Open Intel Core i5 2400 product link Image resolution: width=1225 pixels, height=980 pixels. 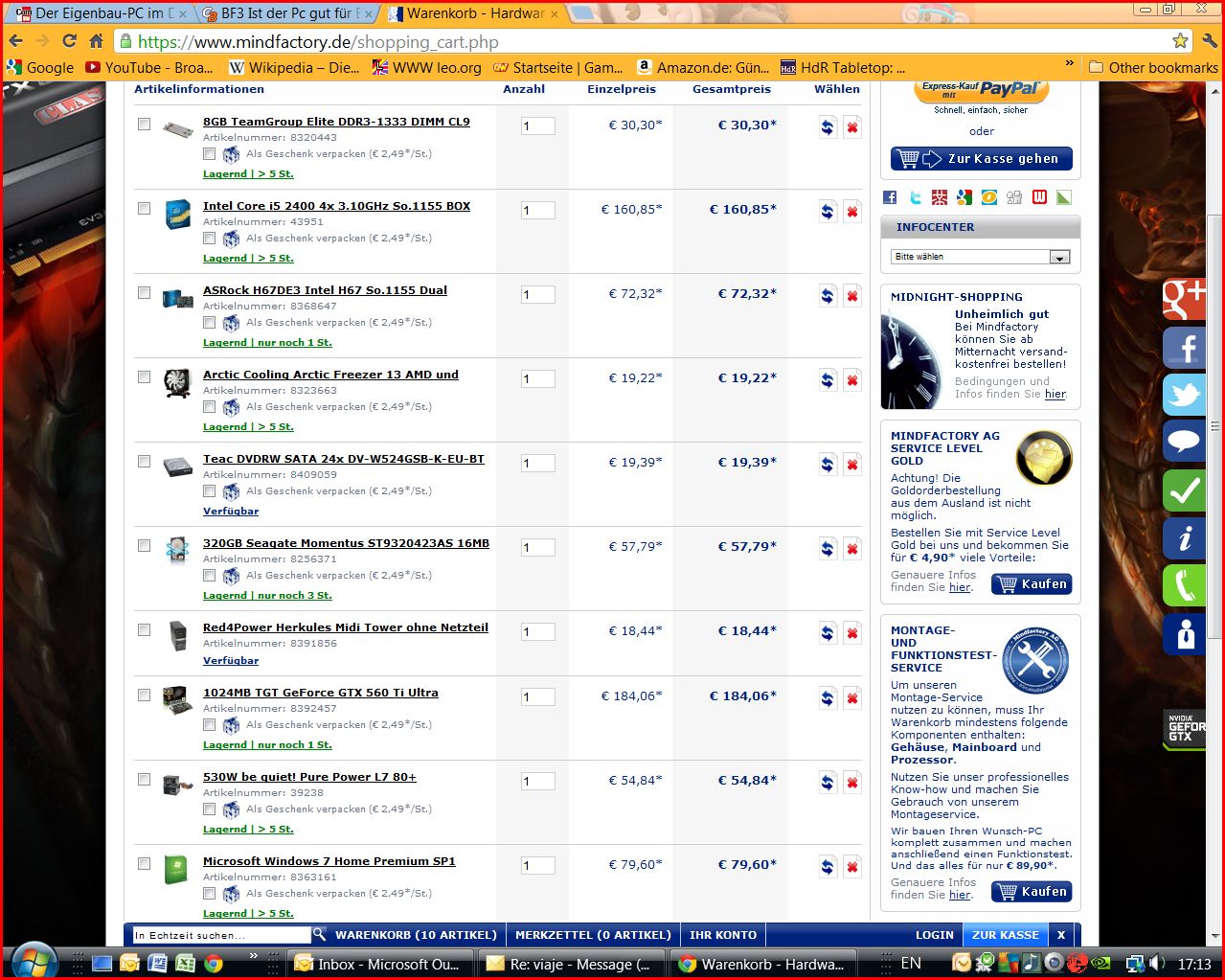click(336, 206)
